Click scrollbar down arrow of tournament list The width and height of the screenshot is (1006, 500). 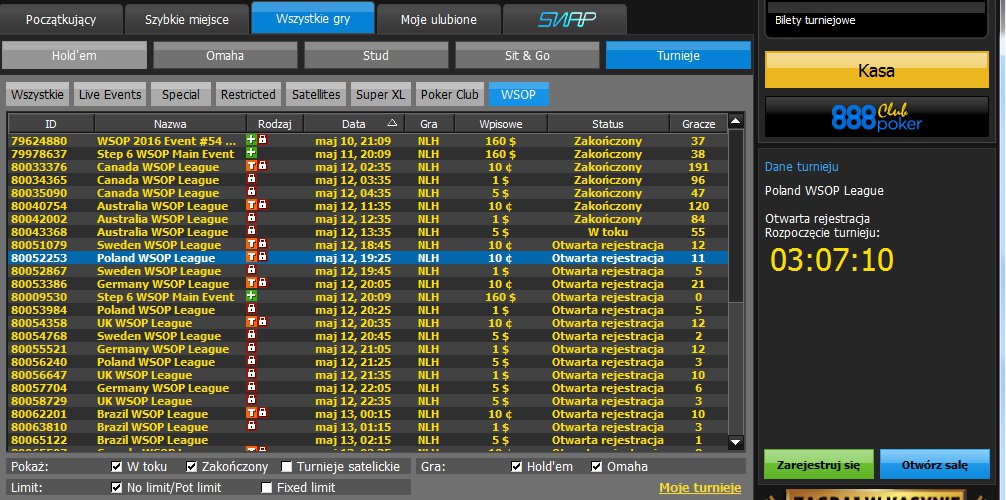tap(736, 442)
